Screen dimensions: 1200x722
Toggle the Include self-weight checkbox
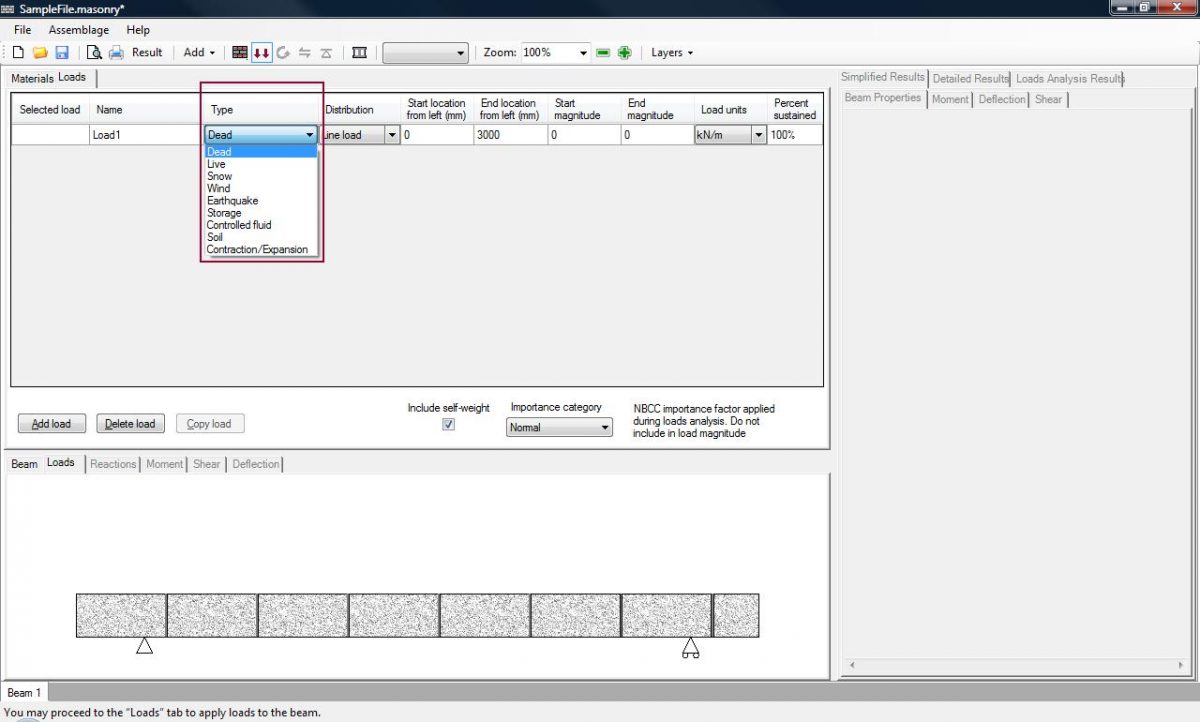448,424
